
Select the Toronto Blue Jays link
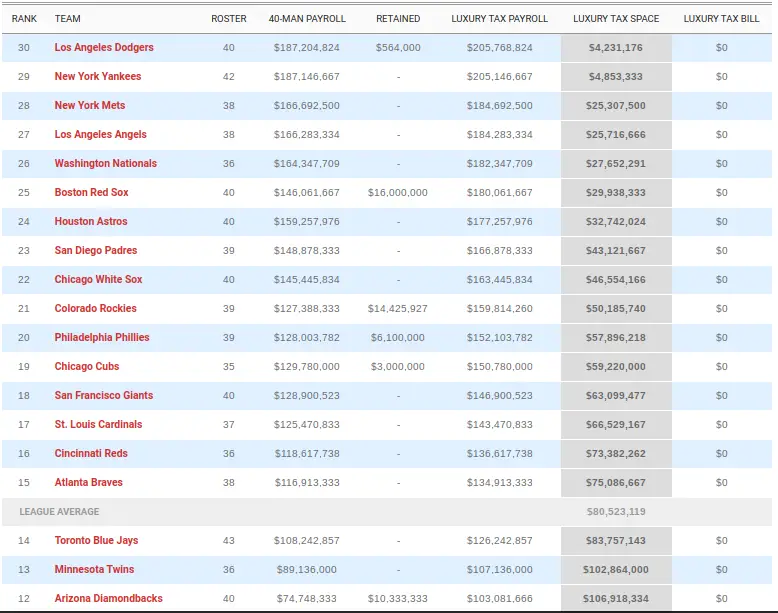pyautogui.click(x=96, y=541)
